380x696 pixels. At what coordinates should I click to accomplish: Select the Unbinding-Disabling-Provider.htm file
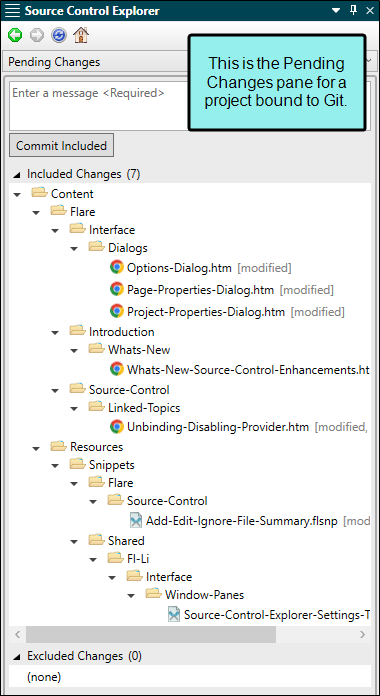(218, 427)
